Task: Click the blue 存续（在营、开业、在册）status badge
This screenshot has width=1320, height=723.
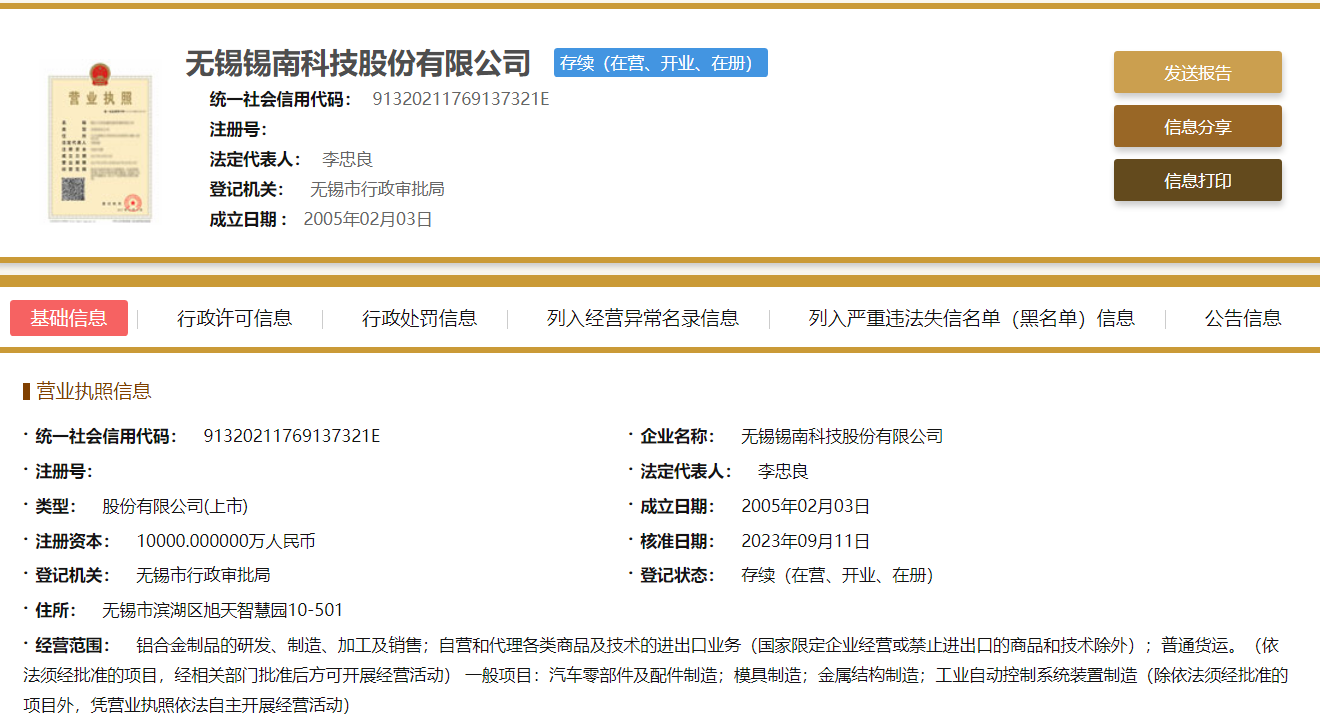Action: tap(661, 63)
